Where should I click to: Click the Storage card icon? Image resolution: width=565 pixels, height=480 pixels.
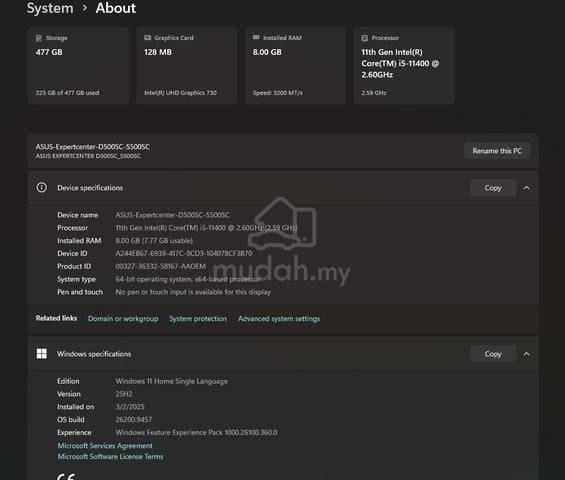[x=39, y=38]
